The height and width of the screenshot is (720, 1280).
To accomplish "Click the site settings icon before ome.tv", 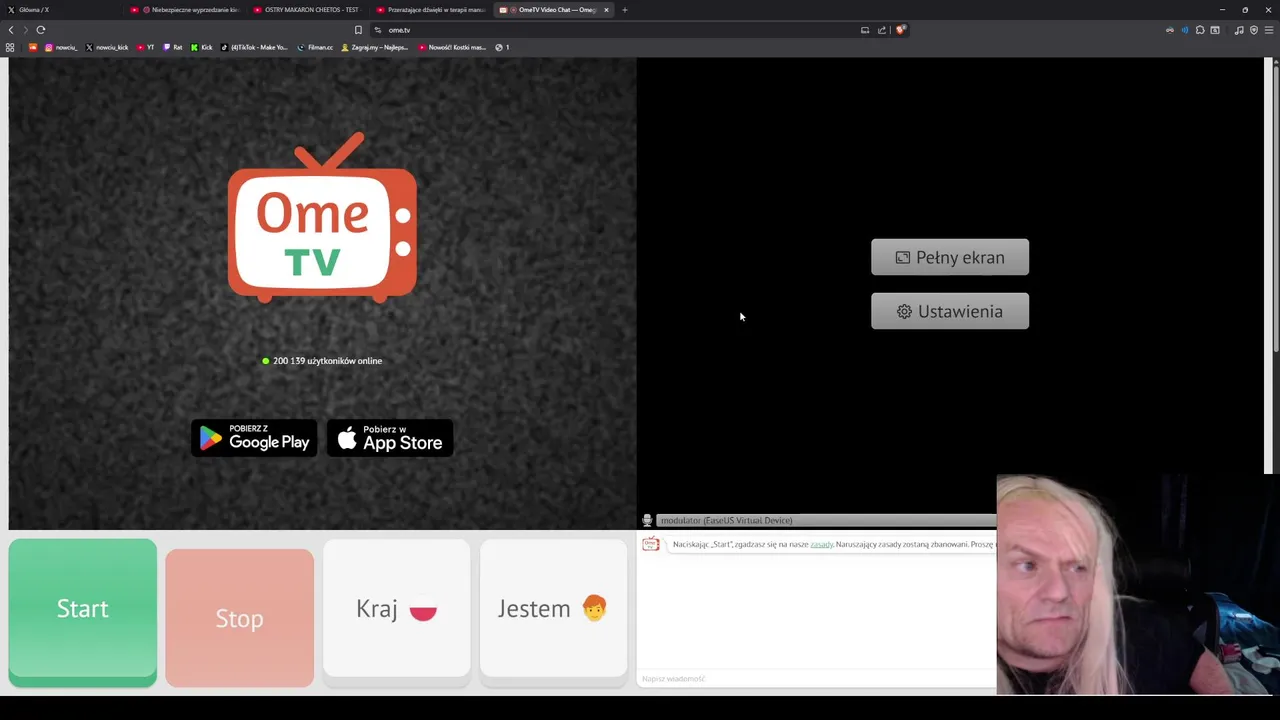I will [378, 30].
